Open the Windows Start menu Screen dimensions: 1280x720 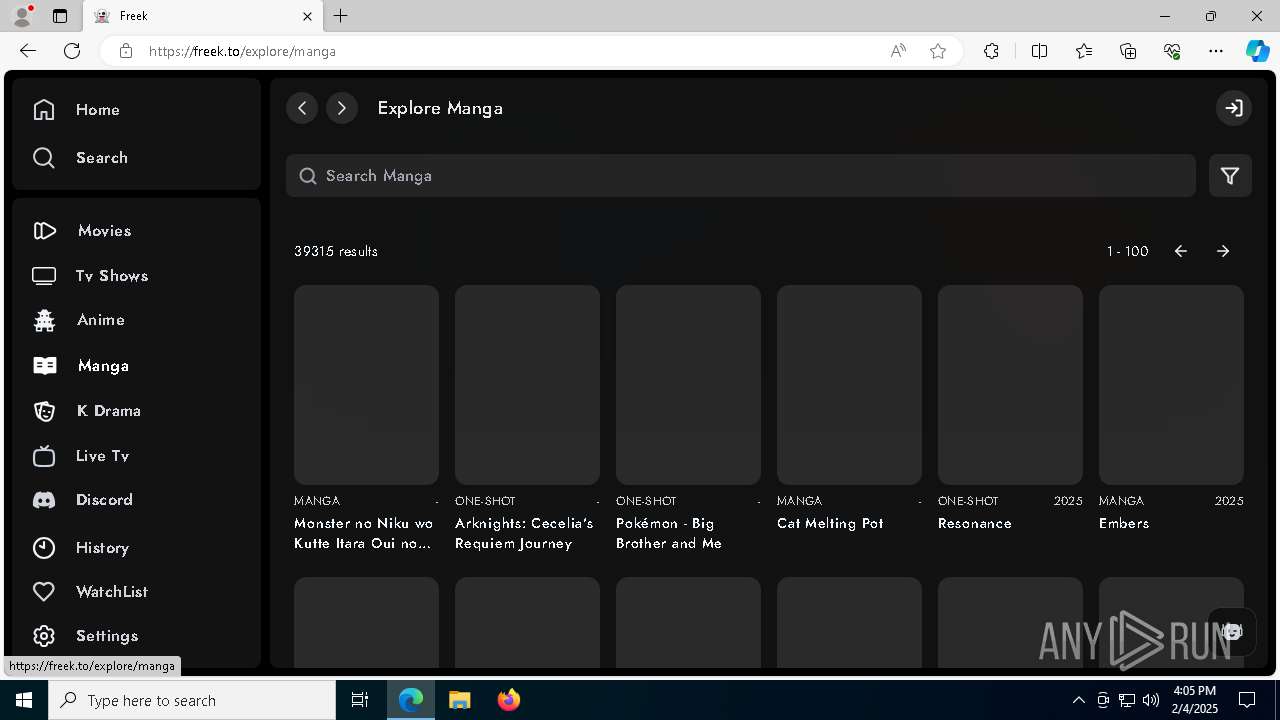point(24,700)
